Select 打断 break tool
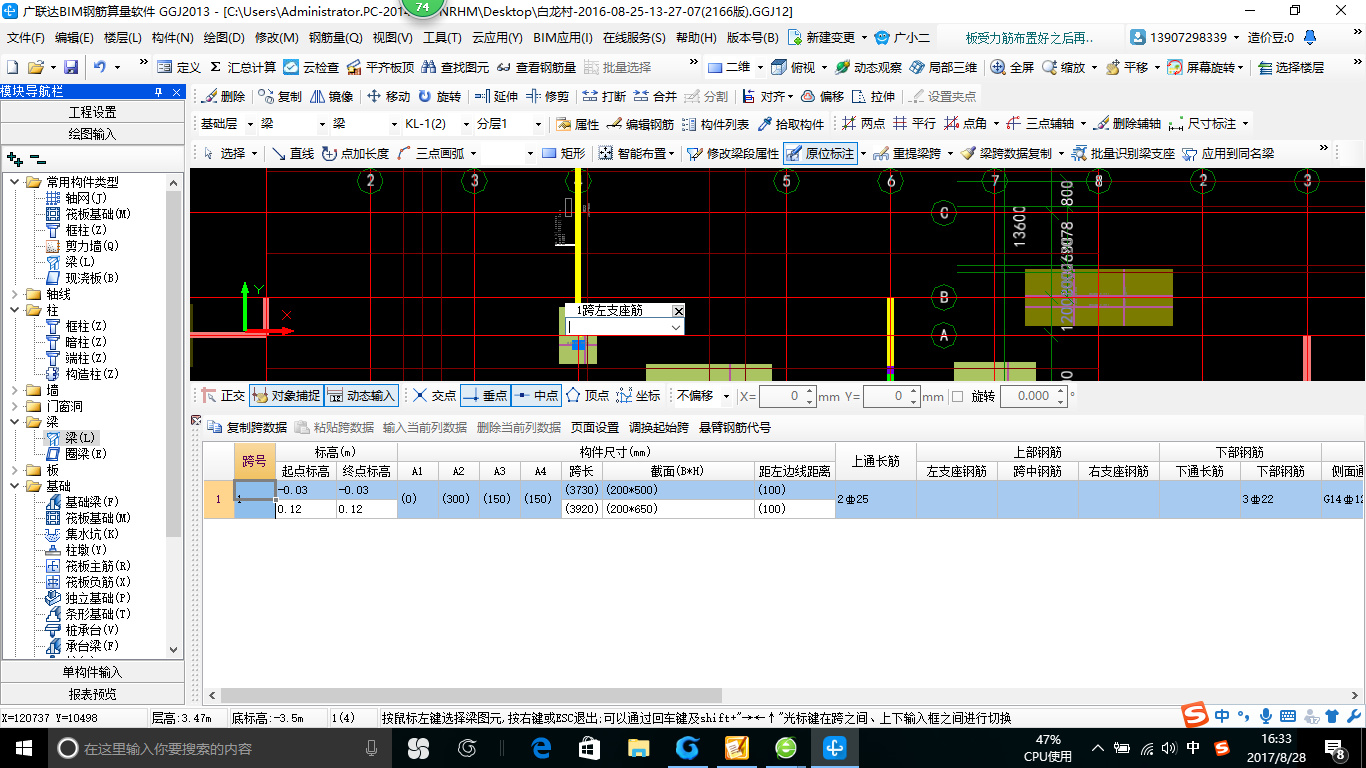Screen dimensions: 1366x768 [604, 97]
